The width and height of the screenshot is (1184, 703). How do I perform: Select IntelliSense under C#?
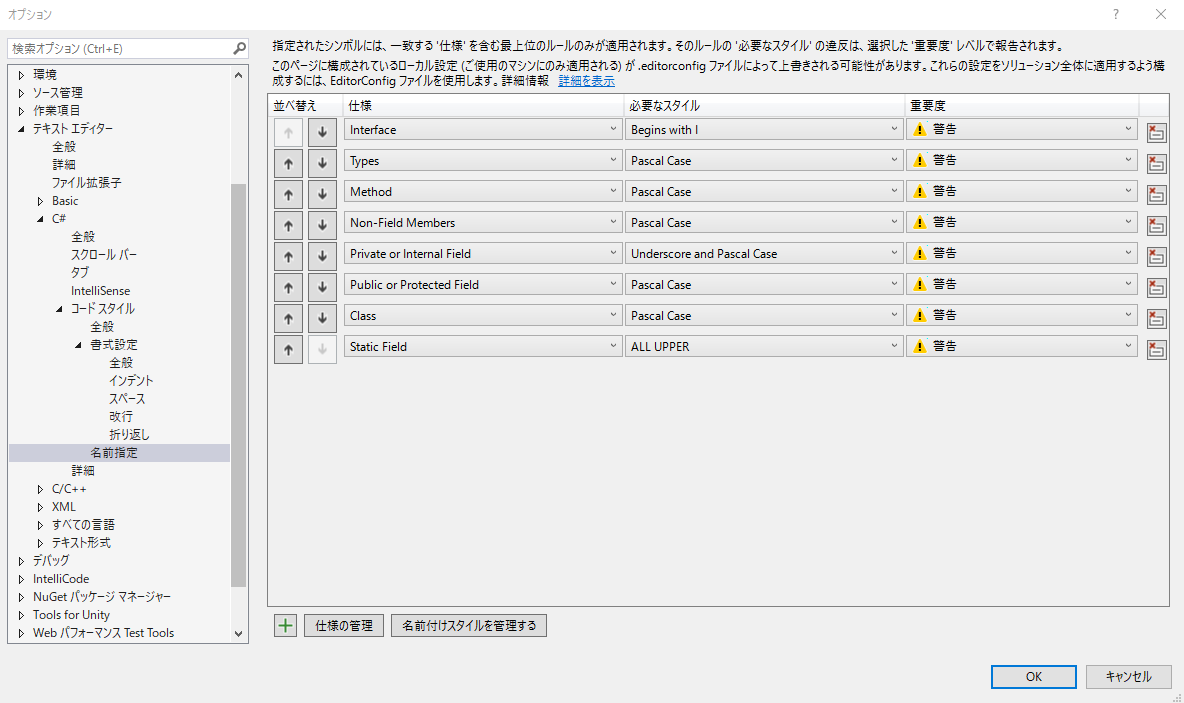click(100, 291)
